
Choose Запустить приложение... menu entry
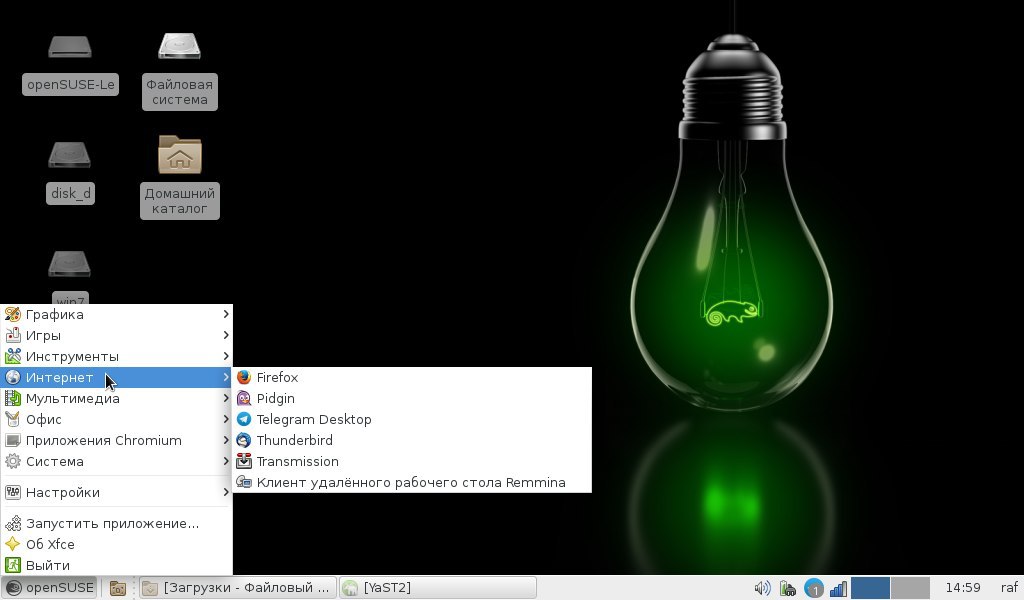117,523
